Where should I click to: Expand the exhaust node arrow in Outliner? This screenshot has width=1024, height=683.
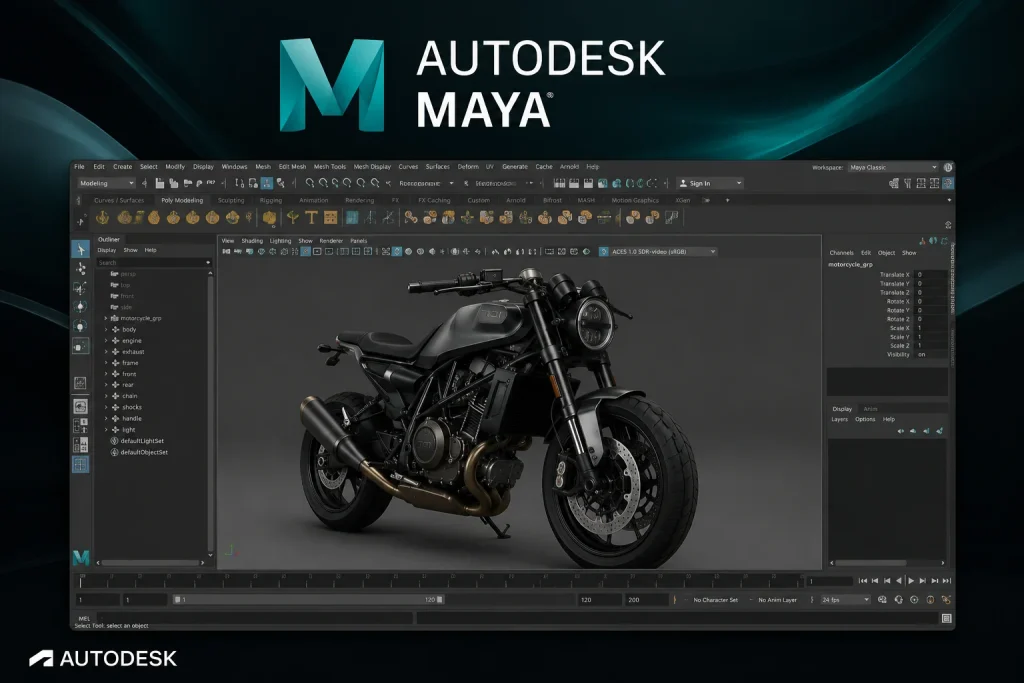(x=106, y=352)
